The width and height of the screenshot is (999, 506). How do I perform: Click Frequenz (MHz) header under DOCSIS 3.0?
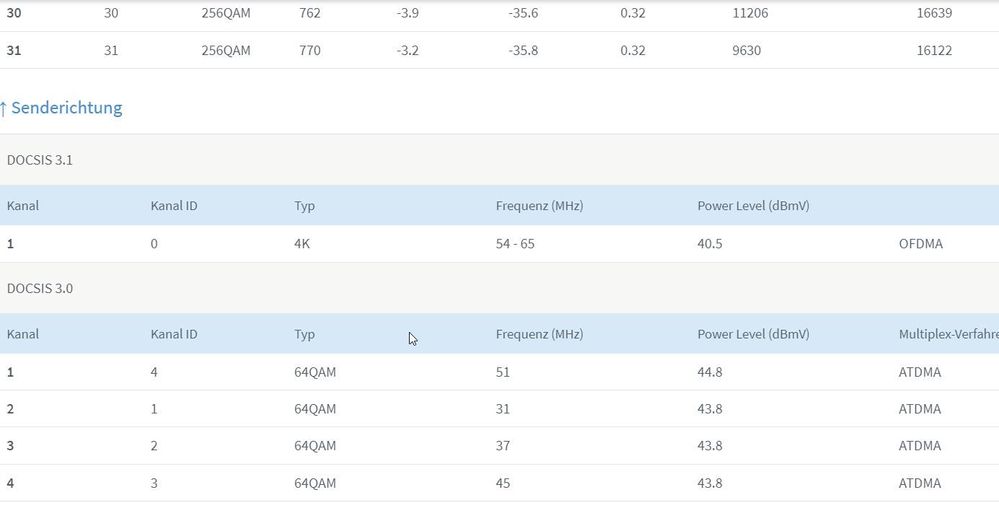(x=539, y=334)
